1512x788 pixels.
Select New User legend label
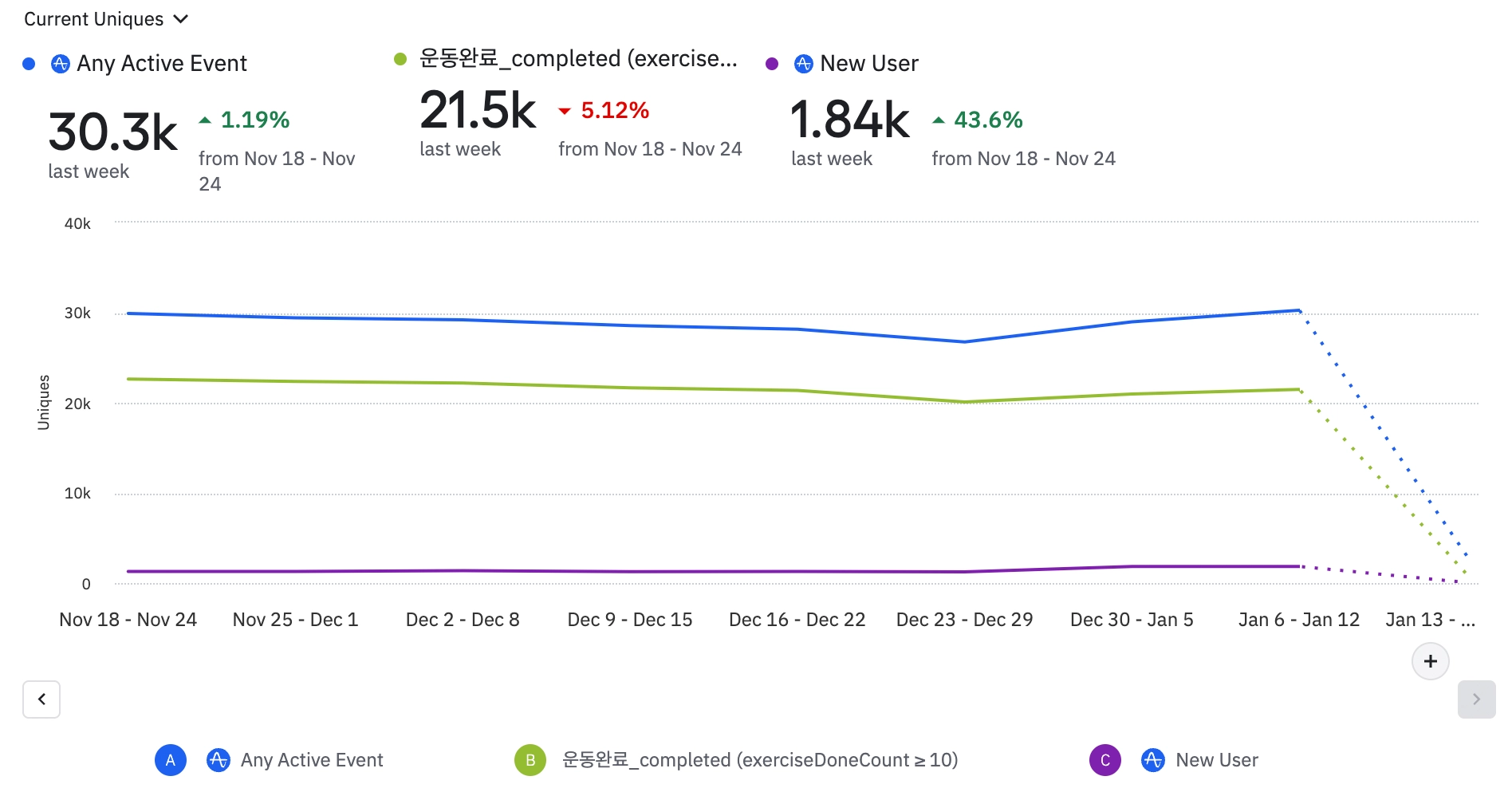coord(1217,760)
